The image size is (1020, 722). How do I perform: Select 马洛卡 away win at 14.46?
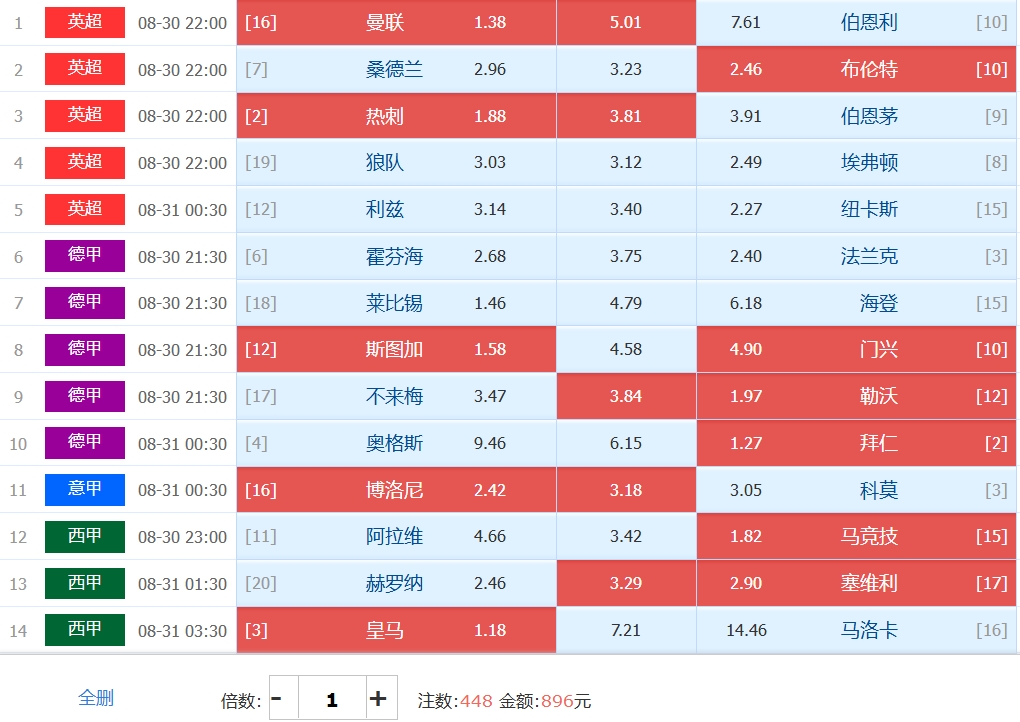[856, 630]
